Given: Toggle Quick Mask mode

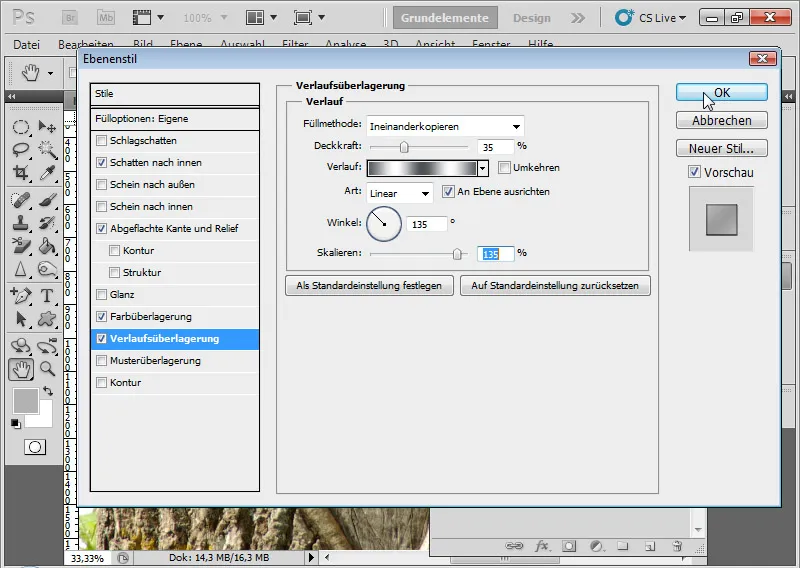Looking at the screenshot, I should click(35, 447).
